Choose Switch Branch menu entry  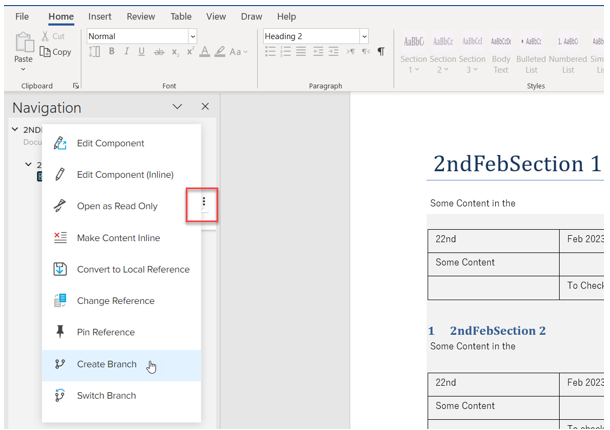tap(121, 396)
